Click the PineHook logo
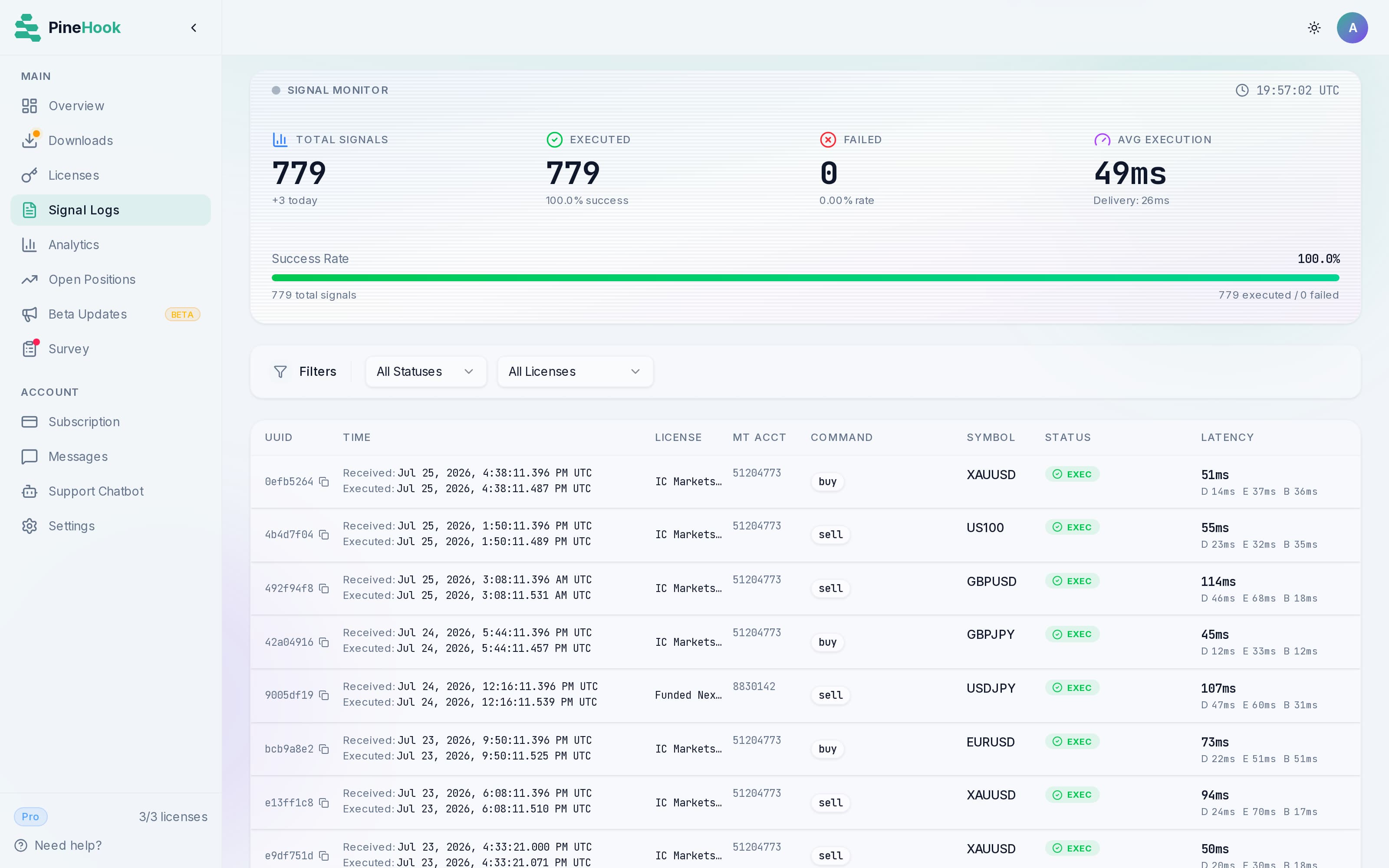This screenshot has height=868, width=1389. [68, 27]
